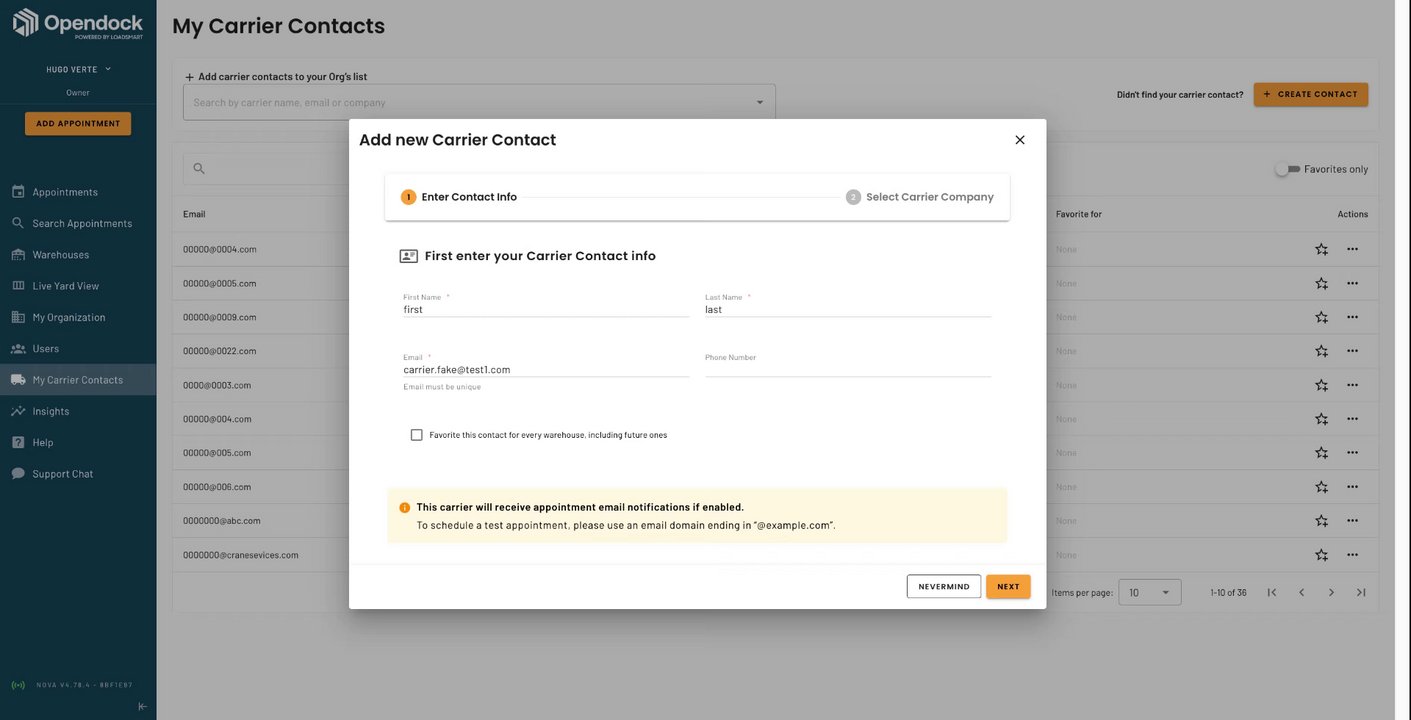Open Appointments in the sidebar menu
The height and width of the screenshot is (720, 1411).
click(65, 192)
